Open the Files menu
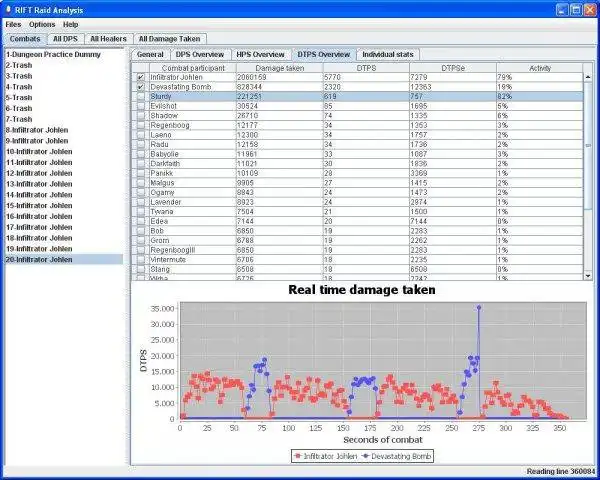This screenshot has height=480, width=600. tap(13, 24)
